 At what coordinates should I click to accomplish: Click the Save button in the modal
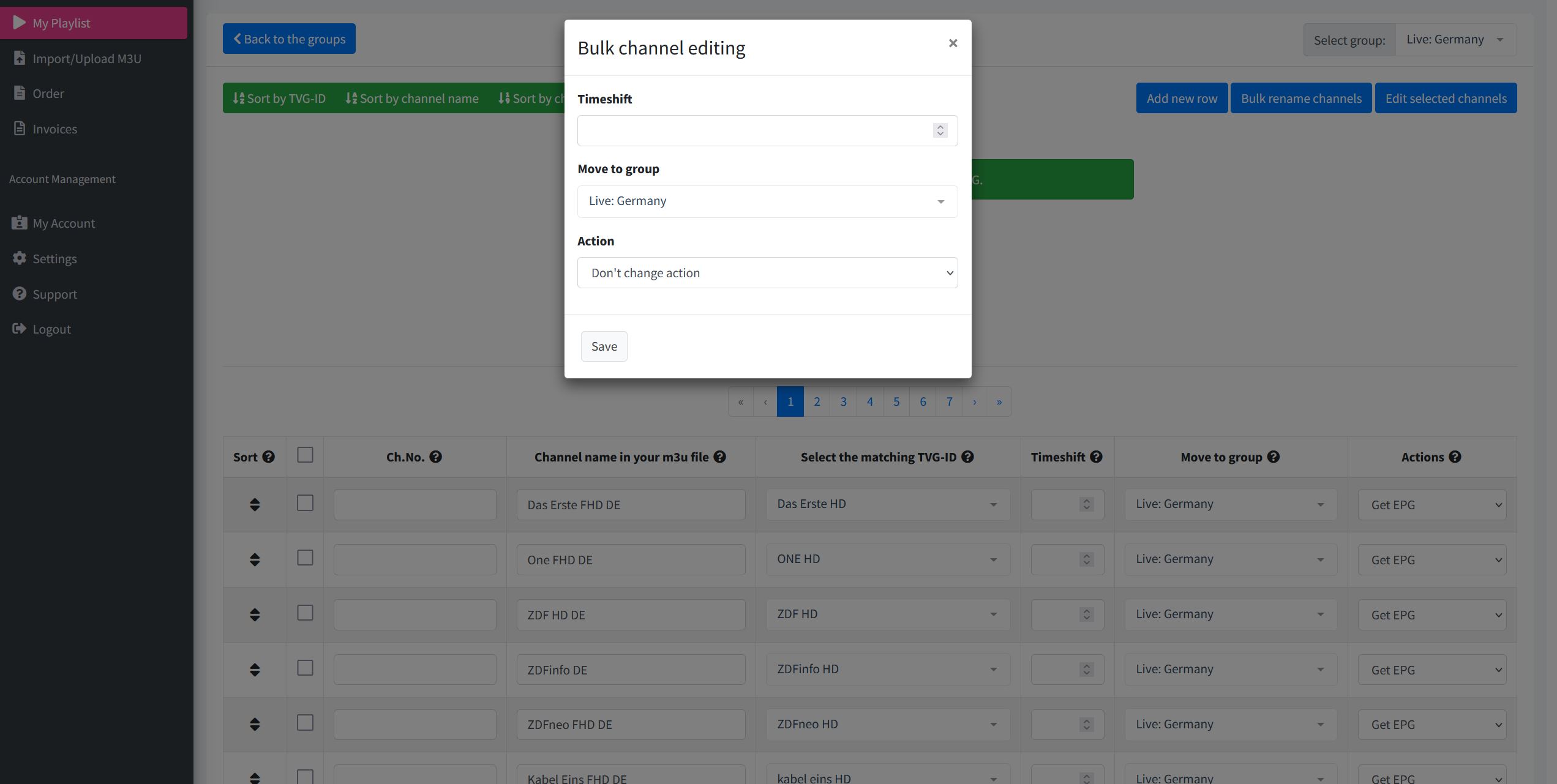click(x=604, y=346)
